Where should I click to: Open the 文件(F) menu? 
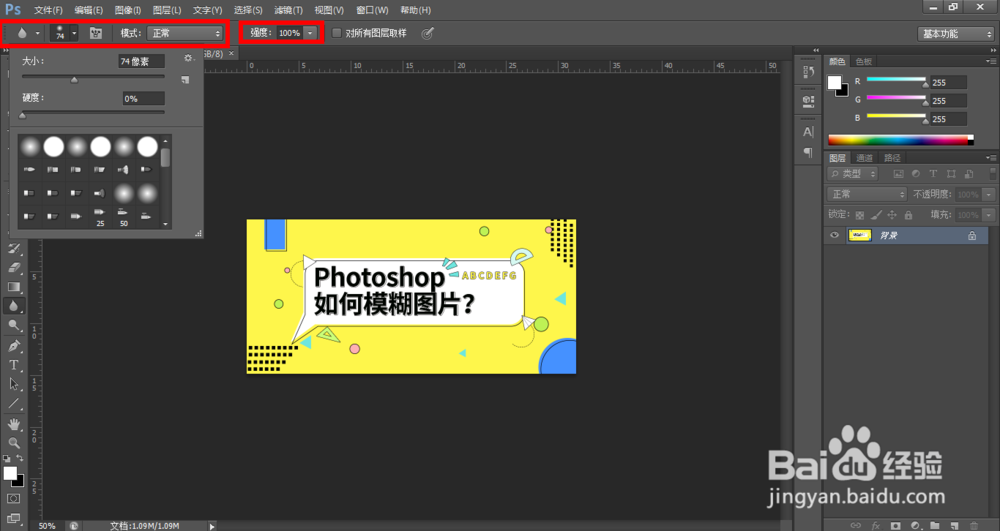pos(48,10)
